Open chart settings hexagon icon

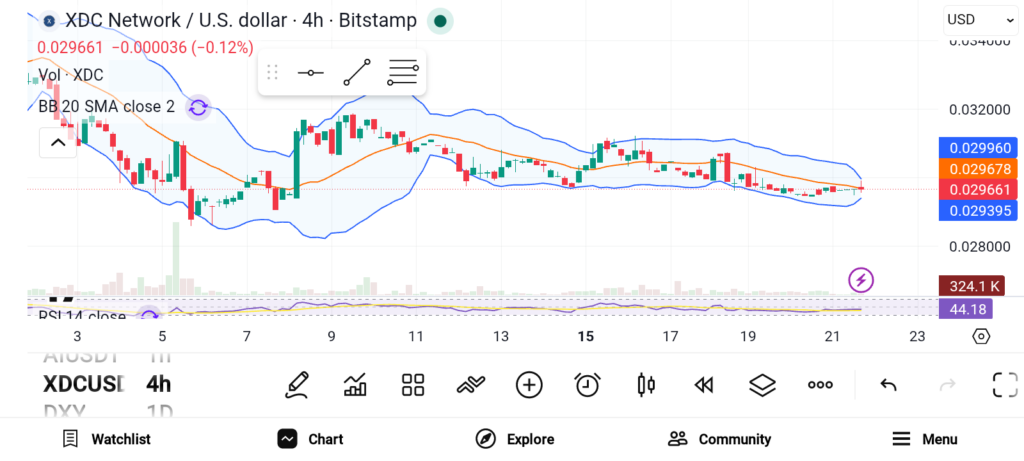coord(981,336)
